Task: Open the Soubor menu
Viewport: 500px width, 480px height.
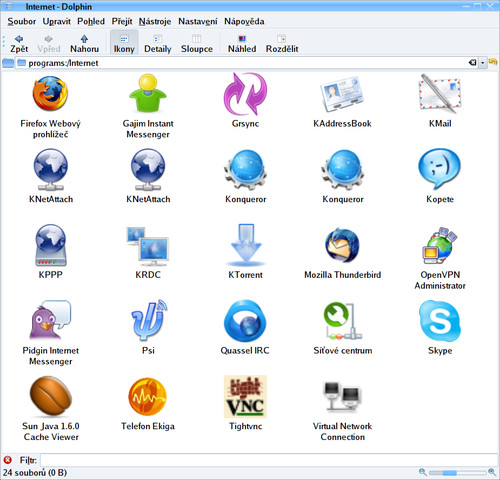Action: (x=22, y=21)
